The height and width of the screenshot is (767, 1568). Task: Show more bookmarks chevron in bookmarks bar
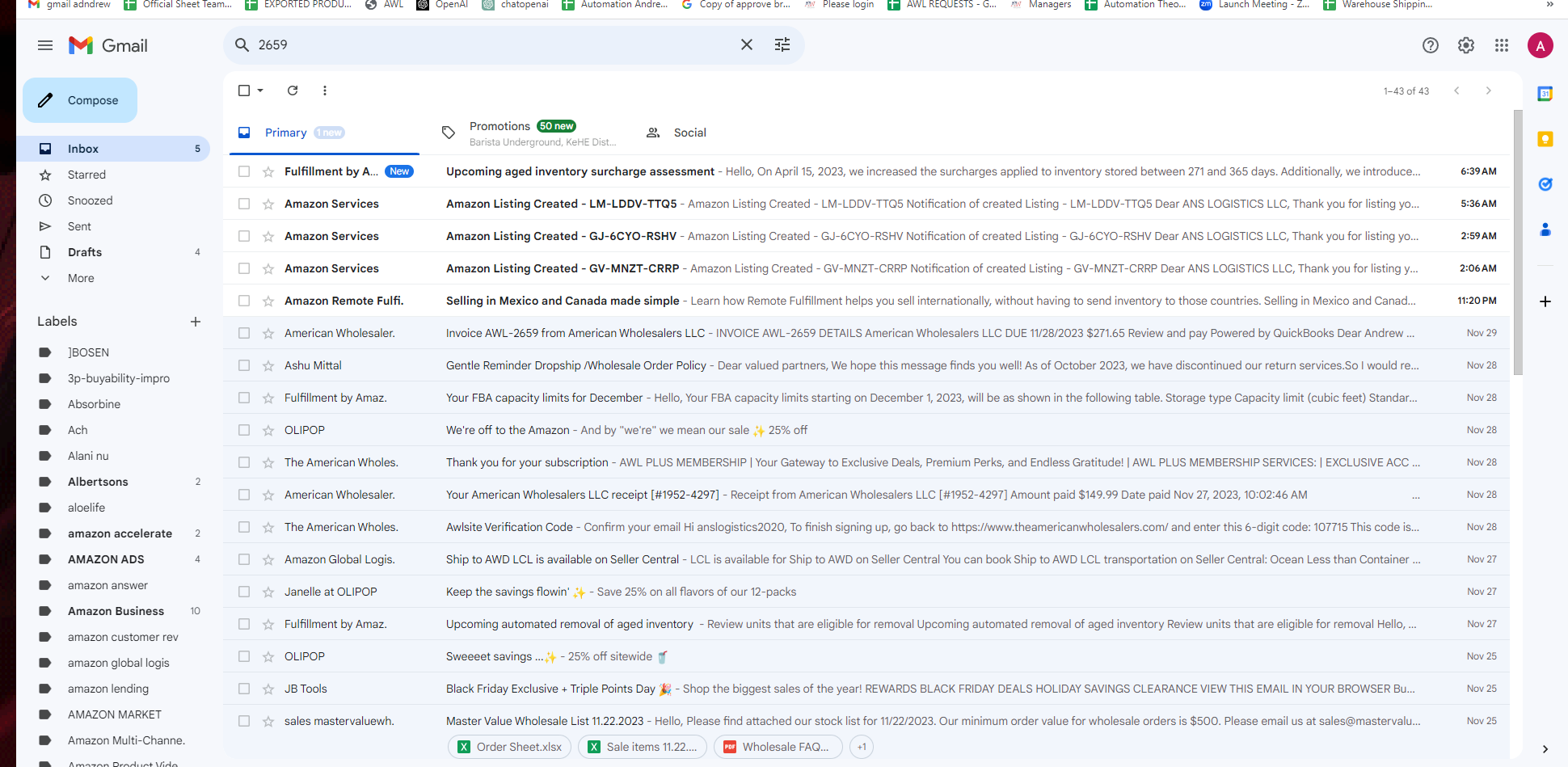coord(1550,5)
